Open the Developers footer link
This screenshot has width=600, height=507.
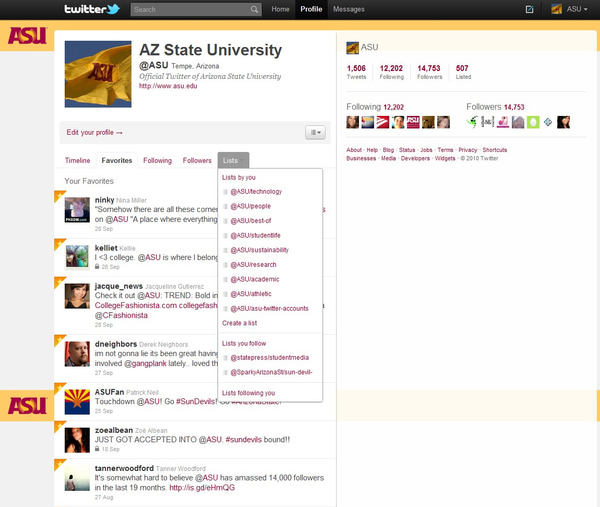[x=415, y=158]
